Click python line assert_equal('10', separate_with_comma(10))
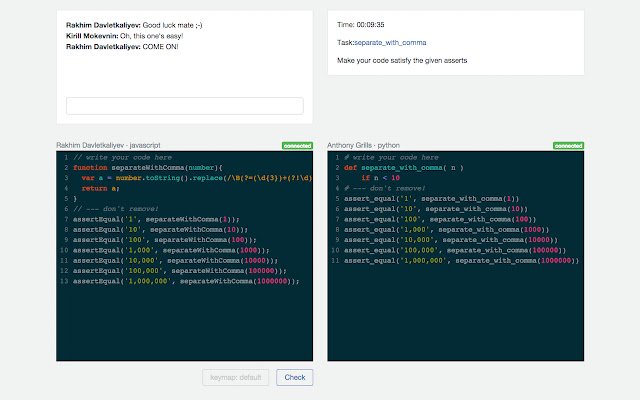The width and height of the screenshot is (640, 400). pos(436,209)
